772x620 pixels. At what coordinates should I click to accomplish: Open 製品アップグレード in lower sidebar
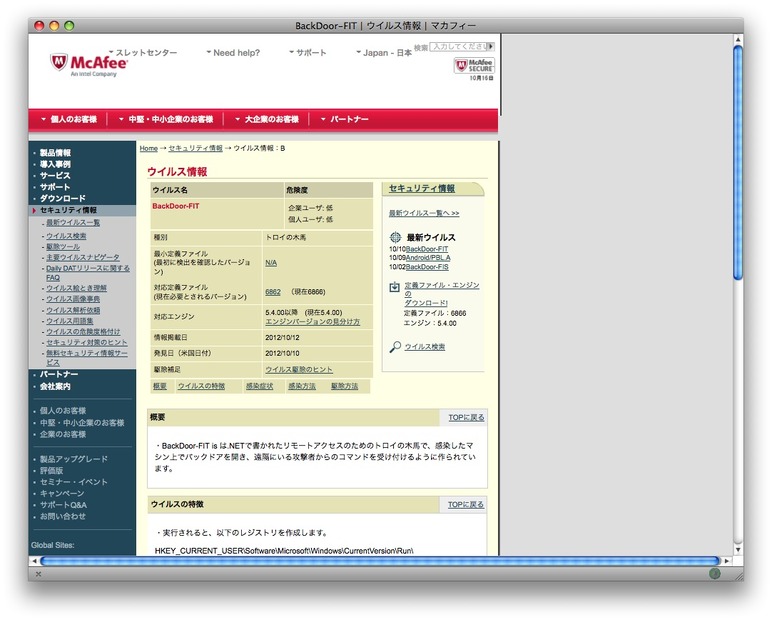(x=74, y=459)
